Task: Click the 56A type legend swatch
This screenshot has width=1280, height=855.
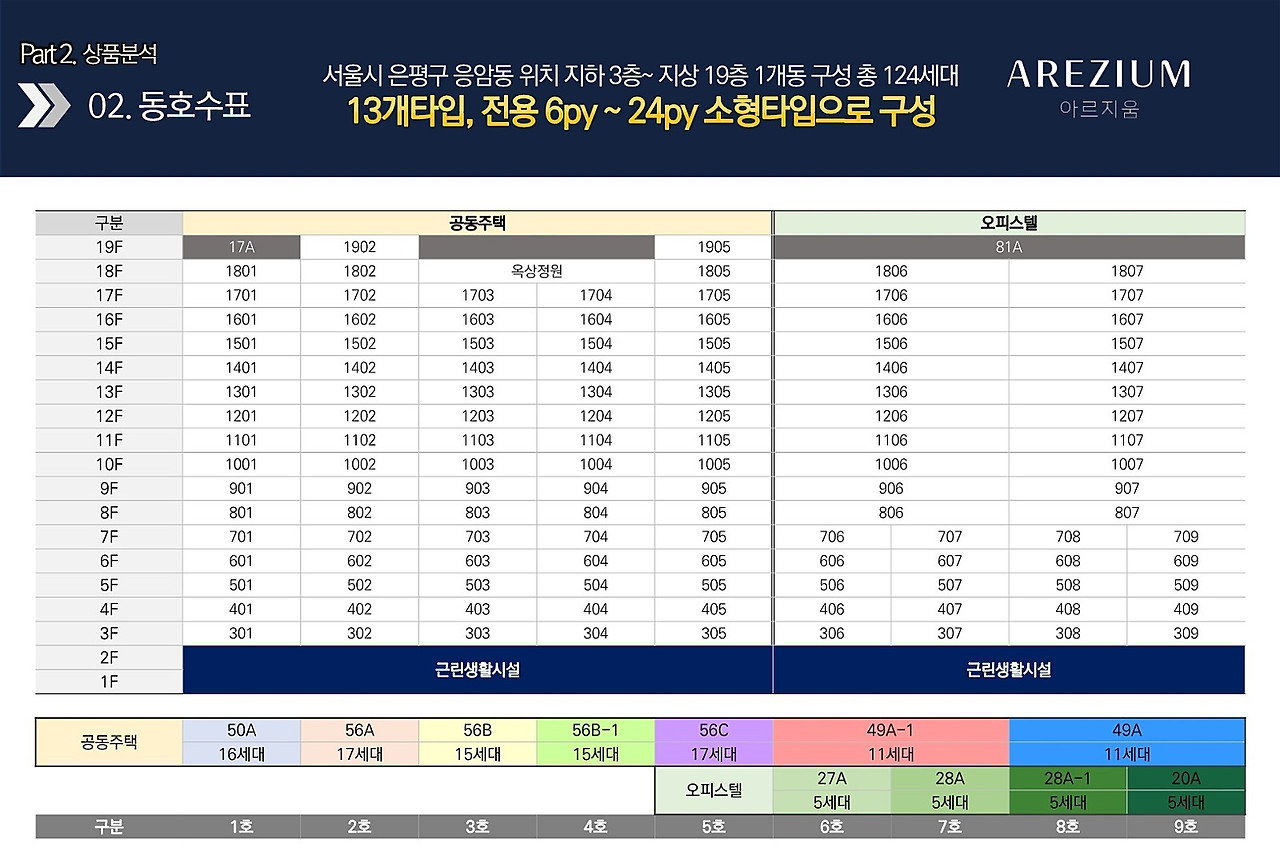Action: pos(359,731)
